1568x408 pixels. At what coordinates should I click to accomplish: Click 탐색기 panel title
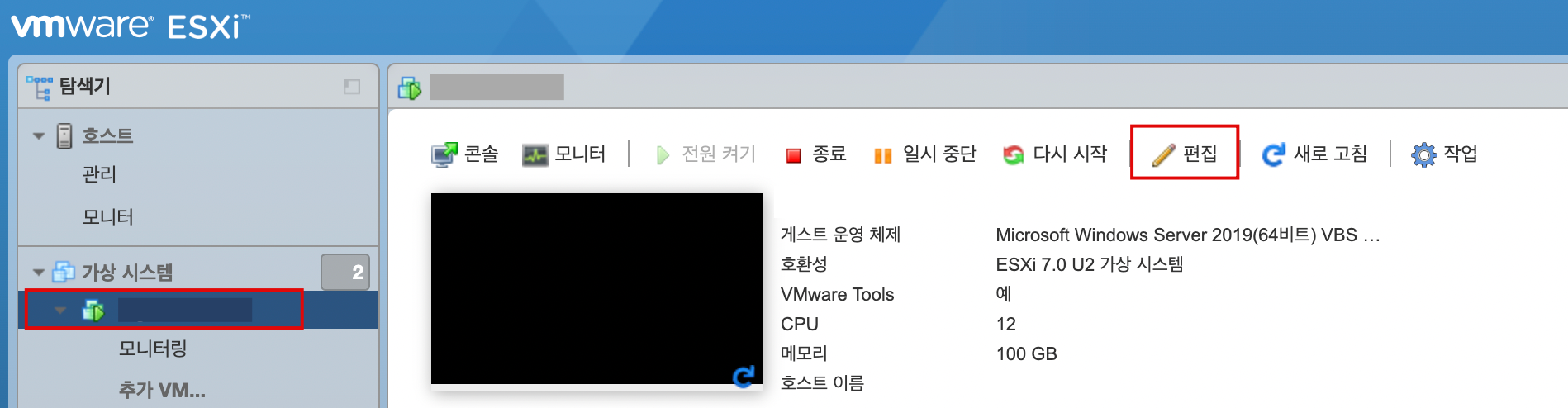84,86
